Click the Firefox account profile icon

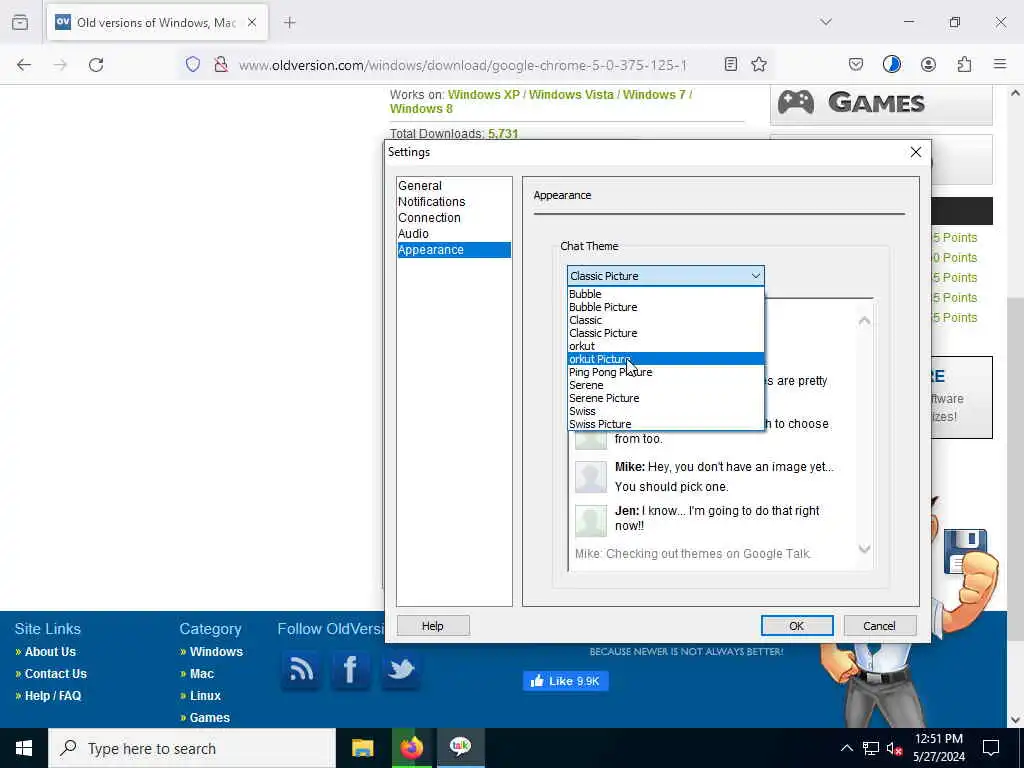tap(928, 64)
